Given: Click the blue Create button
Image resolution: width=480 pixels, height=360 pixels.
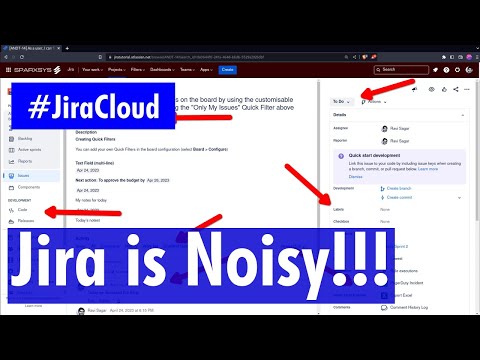Looking at the screenshot, I should point(228,70).
